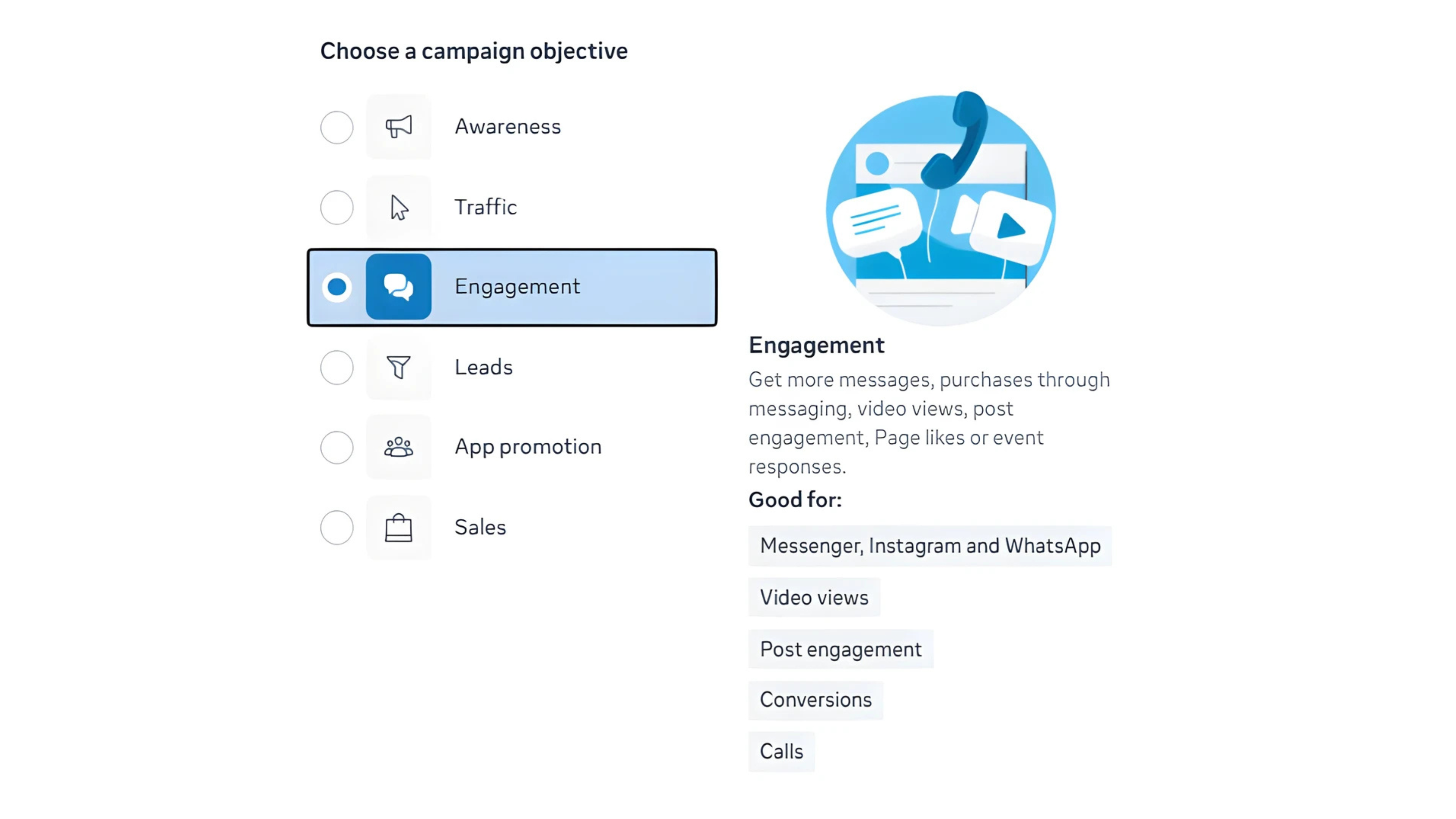This screenshot has height=819, width=1456.
Task: Click the Sales shopping bag icon
Action: [399, 528]
